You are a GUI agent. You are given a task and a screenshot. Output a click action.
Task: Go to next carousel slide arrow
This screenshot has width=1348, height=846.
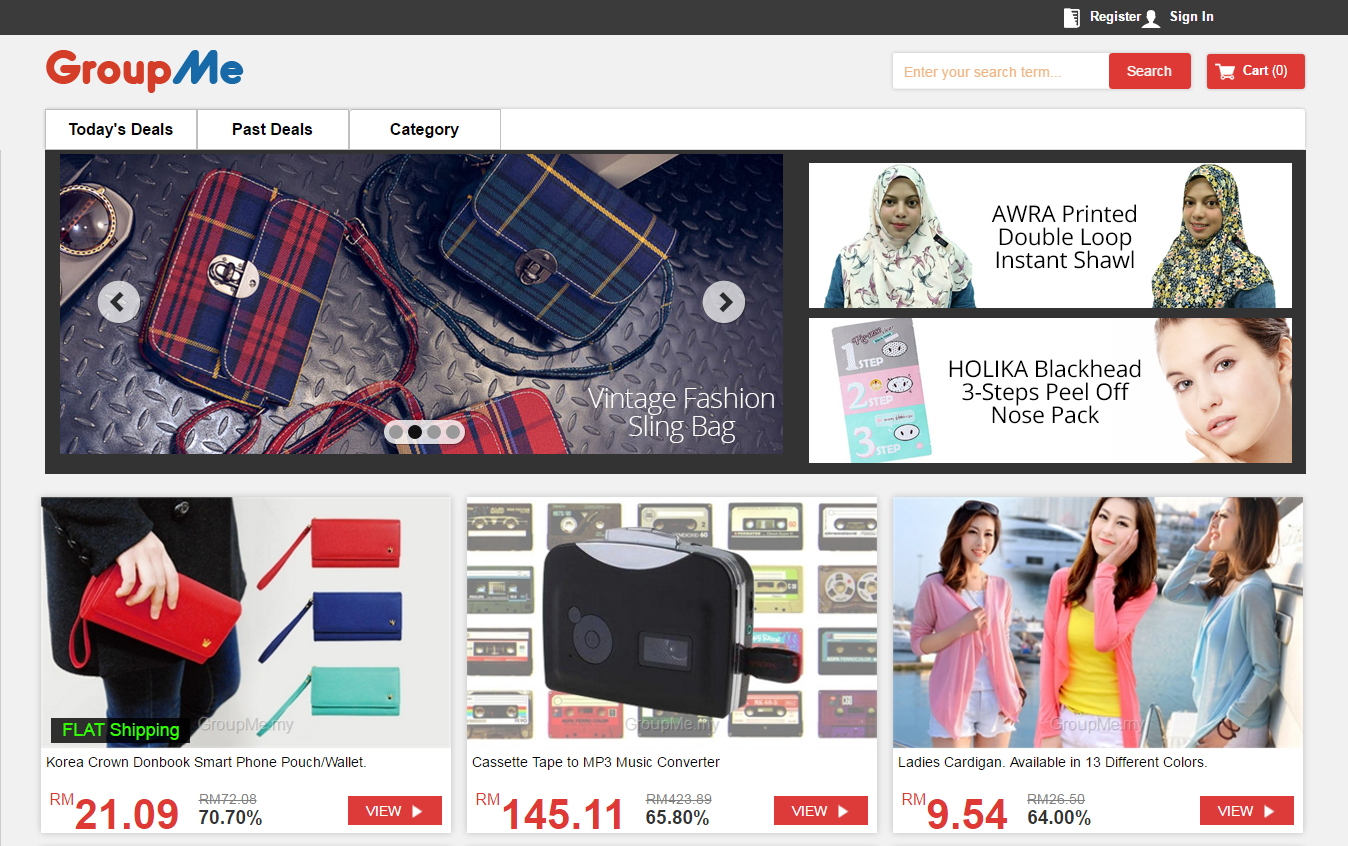724,301
